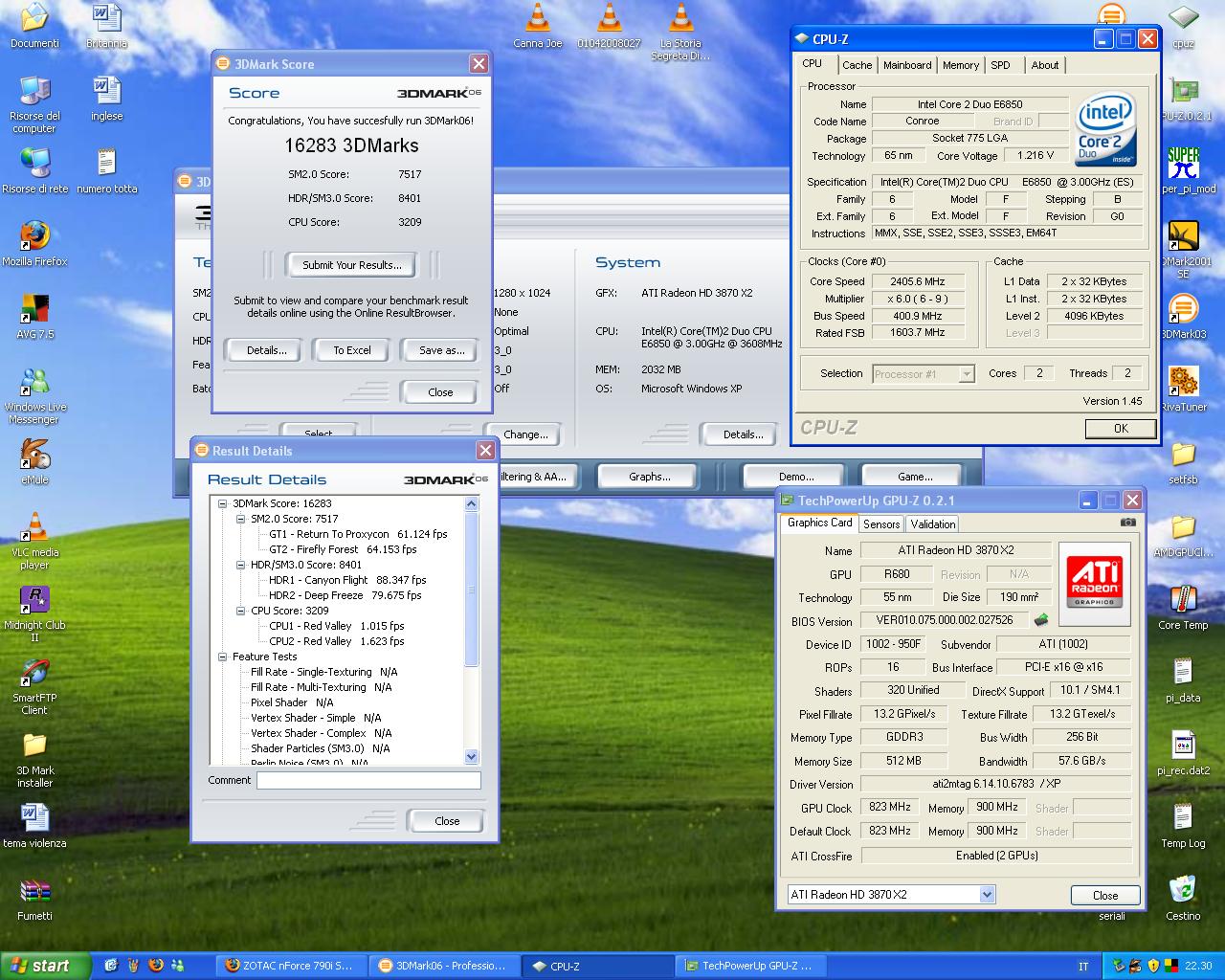Click Save as button in Score window
The image size is (1225, 980).
[x=441, y=350]
